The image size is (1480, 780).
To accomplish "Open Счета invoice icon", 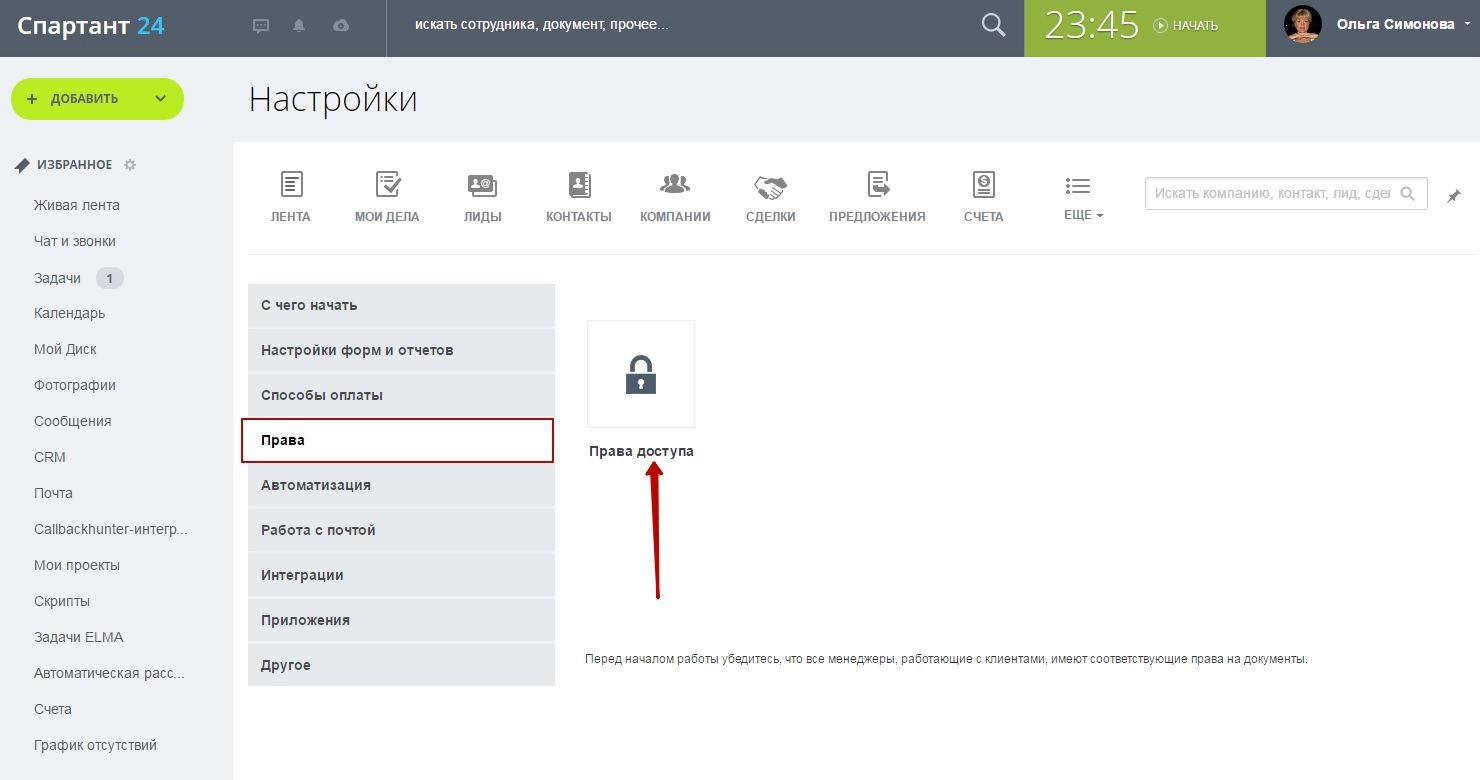I will pyautogui.click(x=983, y=185).
